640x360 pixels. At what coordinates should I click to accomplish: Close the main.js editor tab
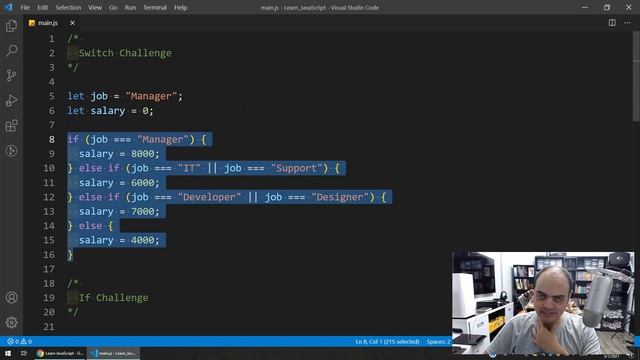[72, 23]
